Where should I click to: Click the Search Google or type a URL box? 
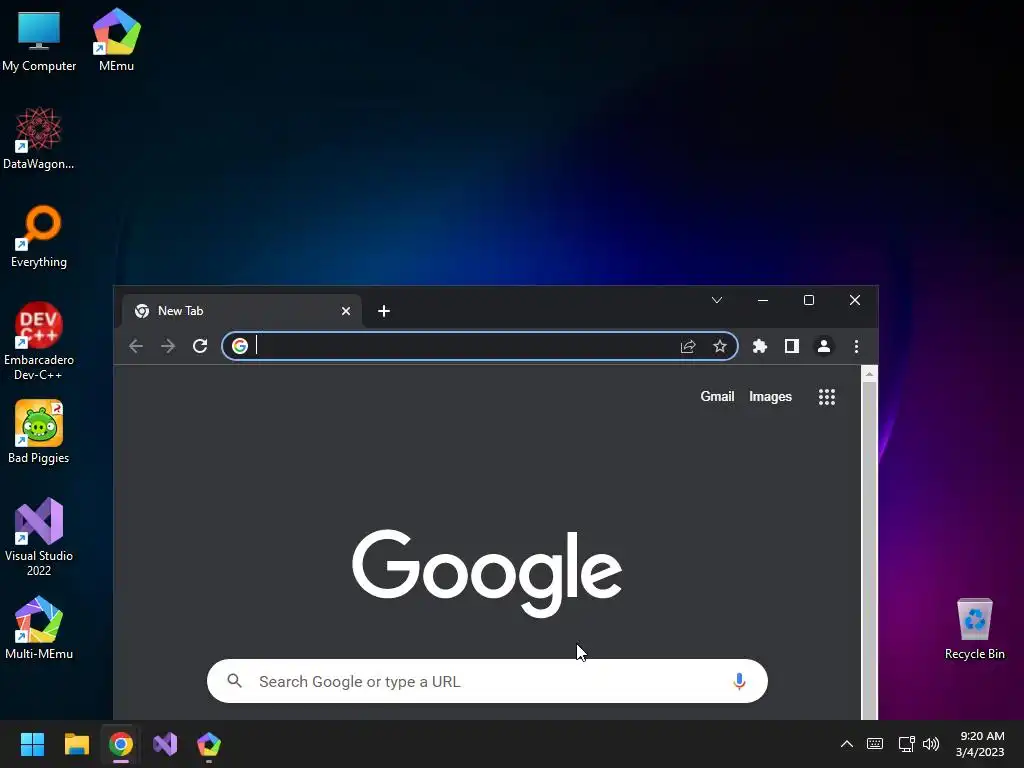pos(487,681)
